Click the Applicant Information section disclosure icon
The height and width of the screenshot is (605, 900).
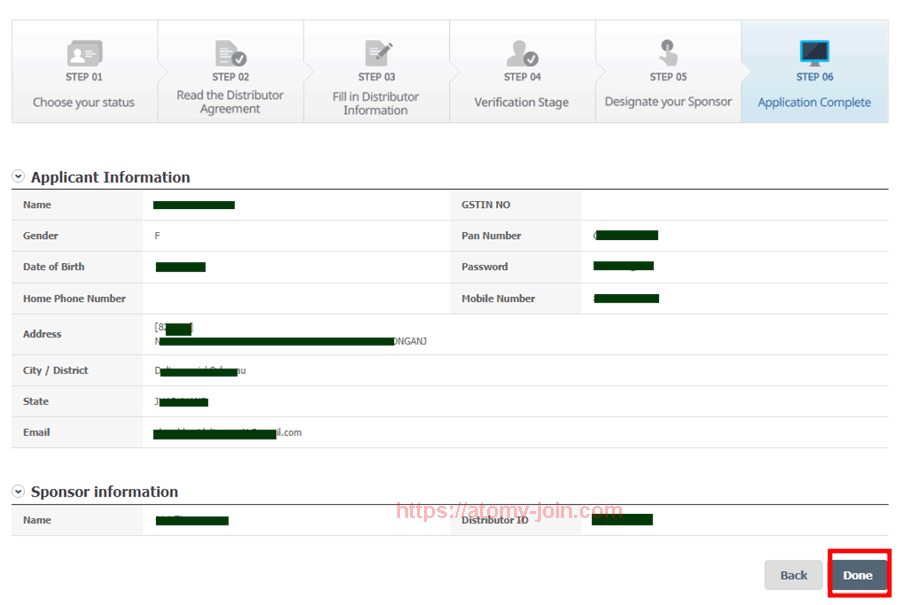click(x=17, y=176)
